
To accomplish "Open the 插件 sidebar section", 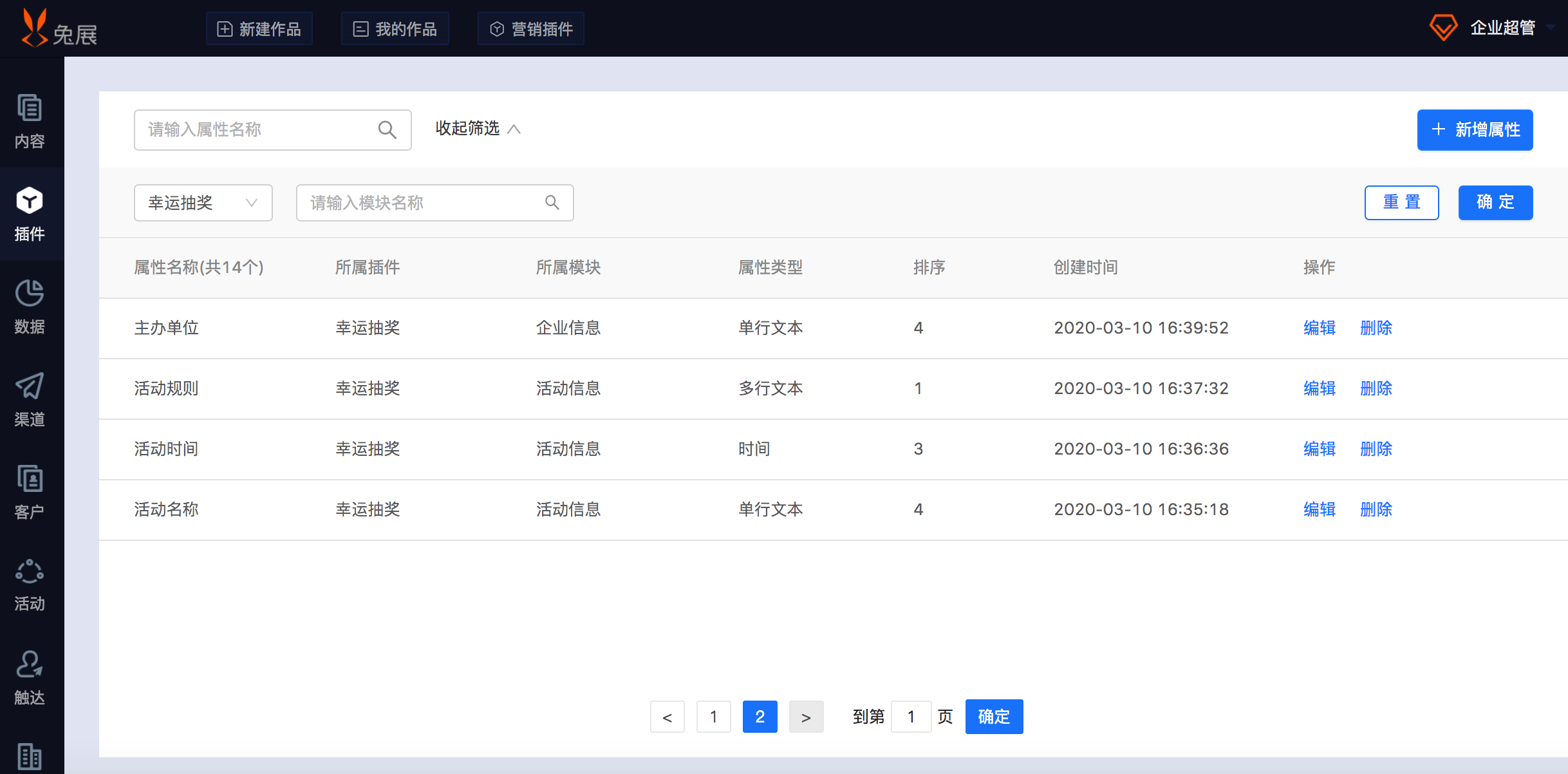I will pyautogui.click(x=30, y=214).
